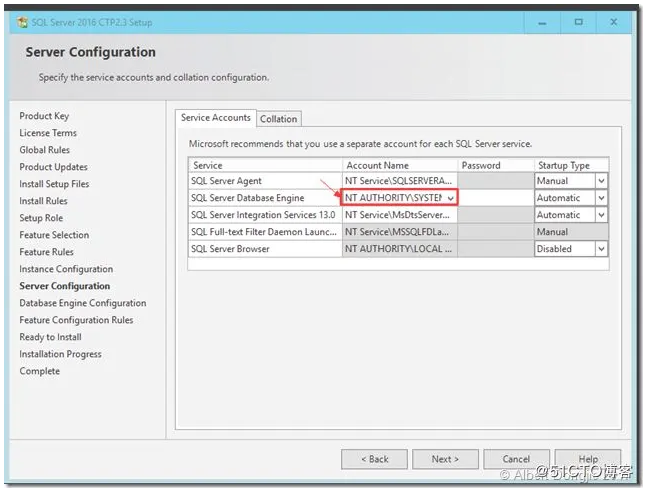Image resolution: width=649 pixels, height=492 pixels.
Task: Open Help for Server Configuration
Action: click(588, 459)
